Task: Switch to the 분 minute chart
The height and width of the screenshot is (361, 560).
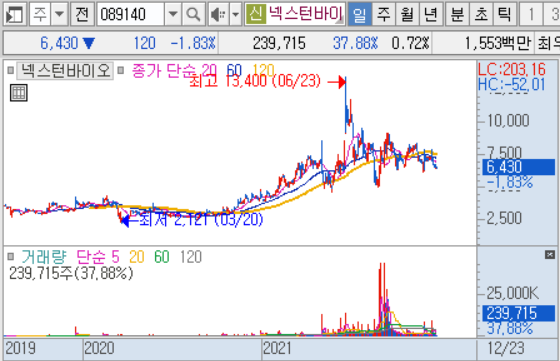Action: (457, 14)
